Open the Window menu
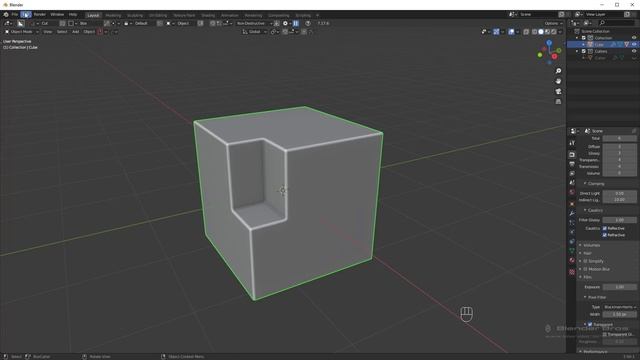 [57, 15]
